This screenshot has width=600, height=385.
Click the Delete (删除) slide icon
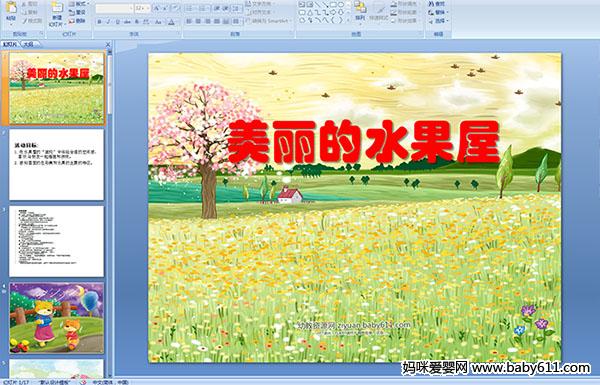click(x=77, y=21)
